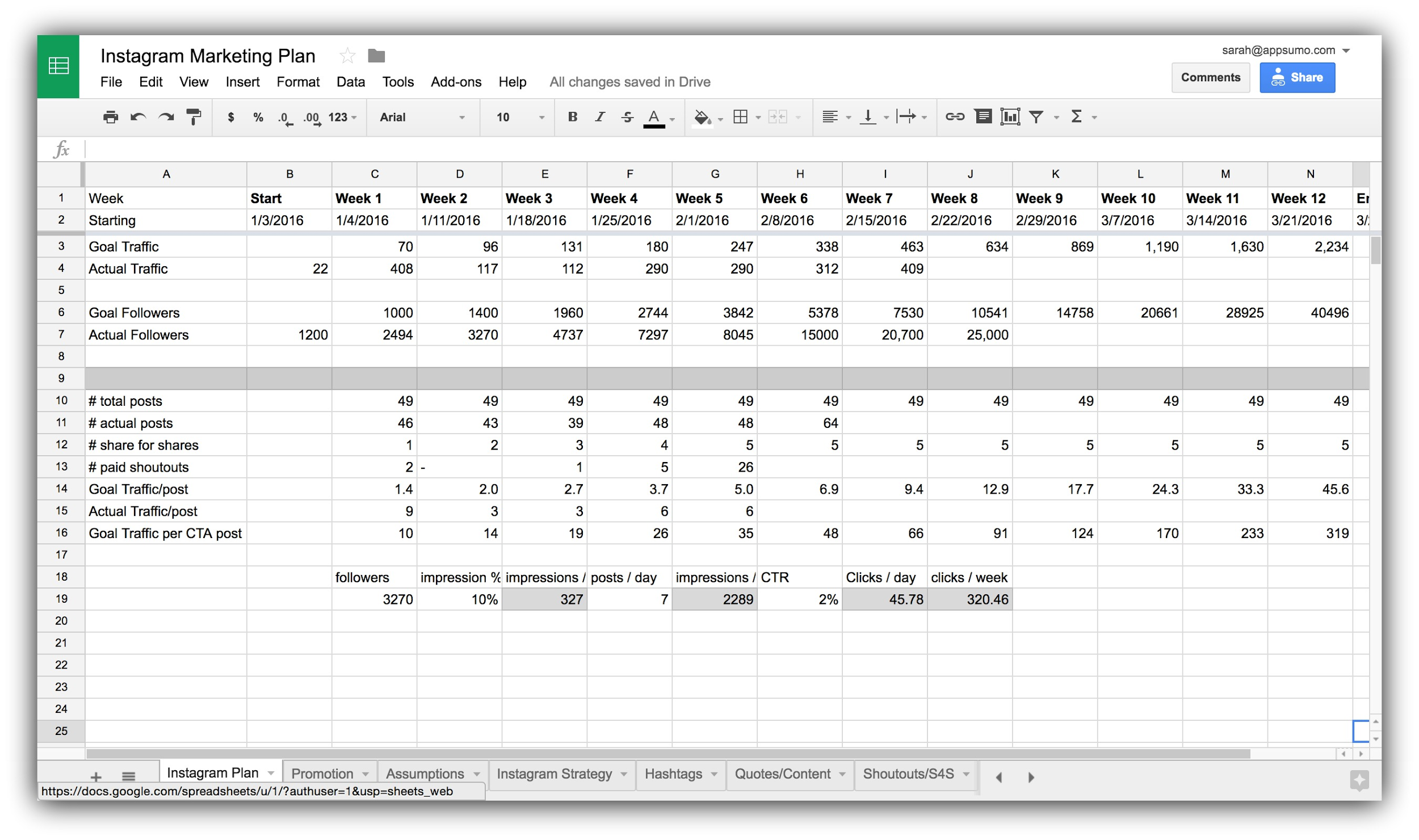This screenshot has height=840, width=1419.
Task: Open the Add-ons menu
Action: pos(456,82)
